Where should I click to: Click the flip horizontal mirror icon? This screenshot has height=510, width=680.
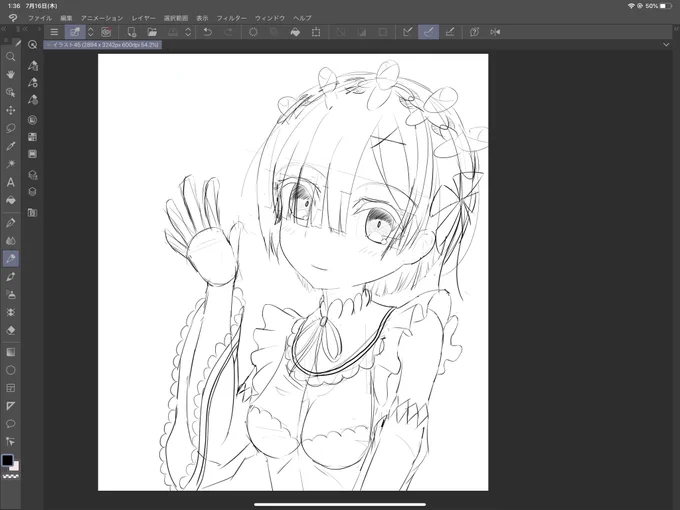pos(495,32)
